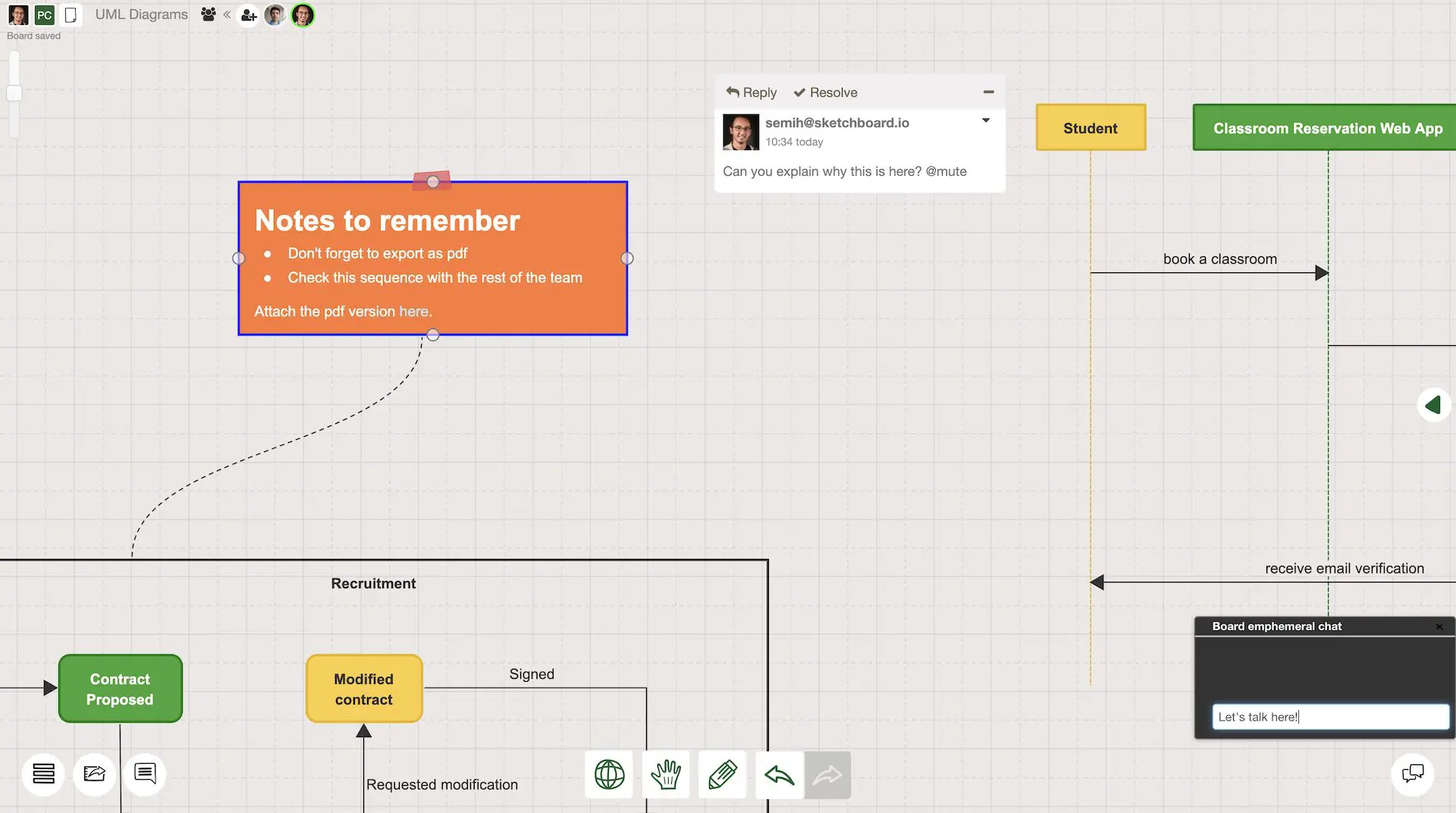Click Reply in the comment box
The image size is (1456, 813).
(752, 92)
